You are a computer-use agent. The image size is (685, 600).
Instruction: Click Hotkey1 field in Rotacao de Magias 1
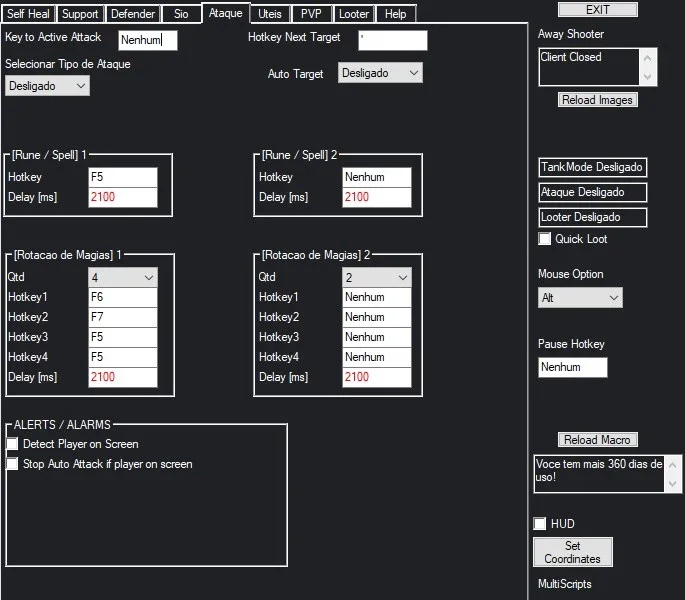click(x=123, y=297)
